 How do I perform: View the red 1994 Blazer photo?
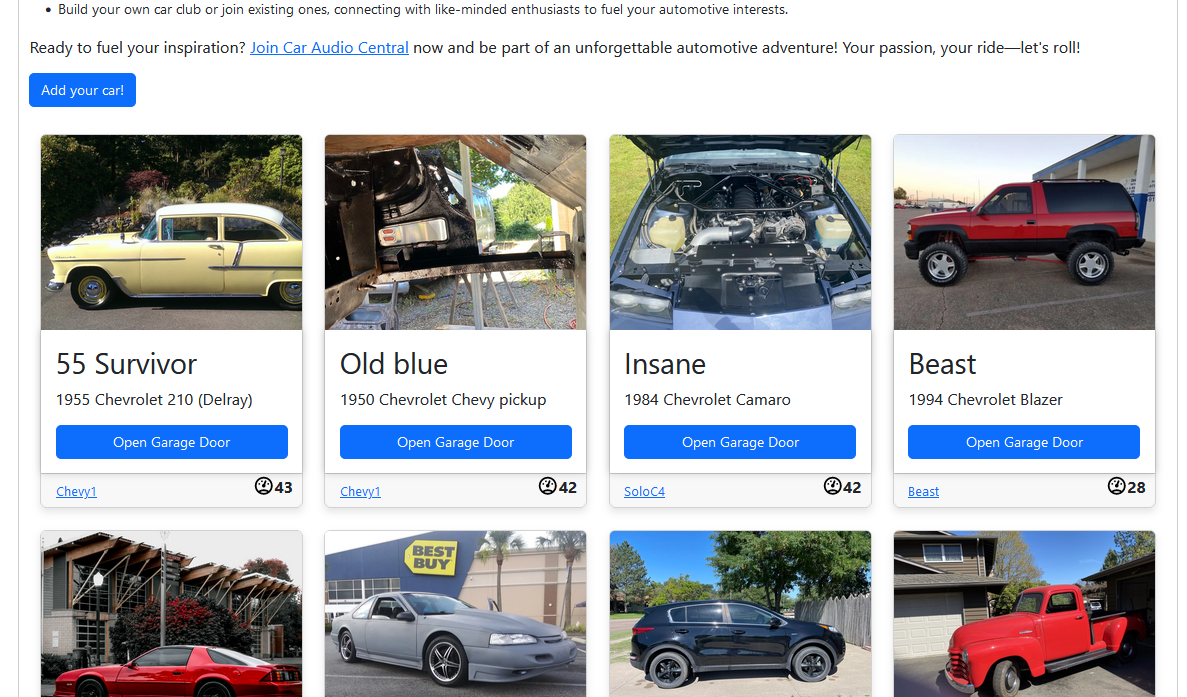coord(1024,232)
